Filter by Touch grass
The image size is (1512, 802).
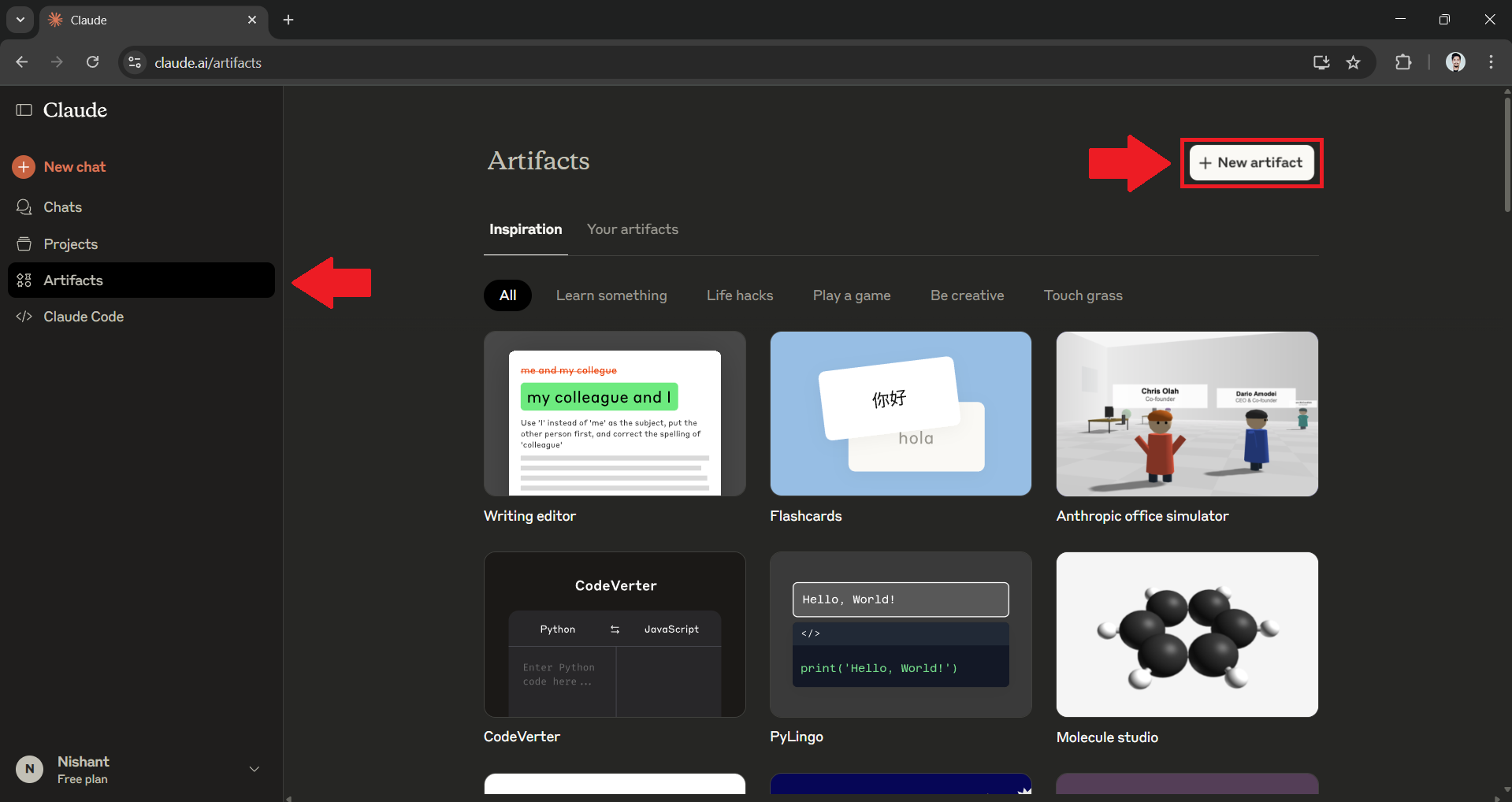click(1083, 295)
